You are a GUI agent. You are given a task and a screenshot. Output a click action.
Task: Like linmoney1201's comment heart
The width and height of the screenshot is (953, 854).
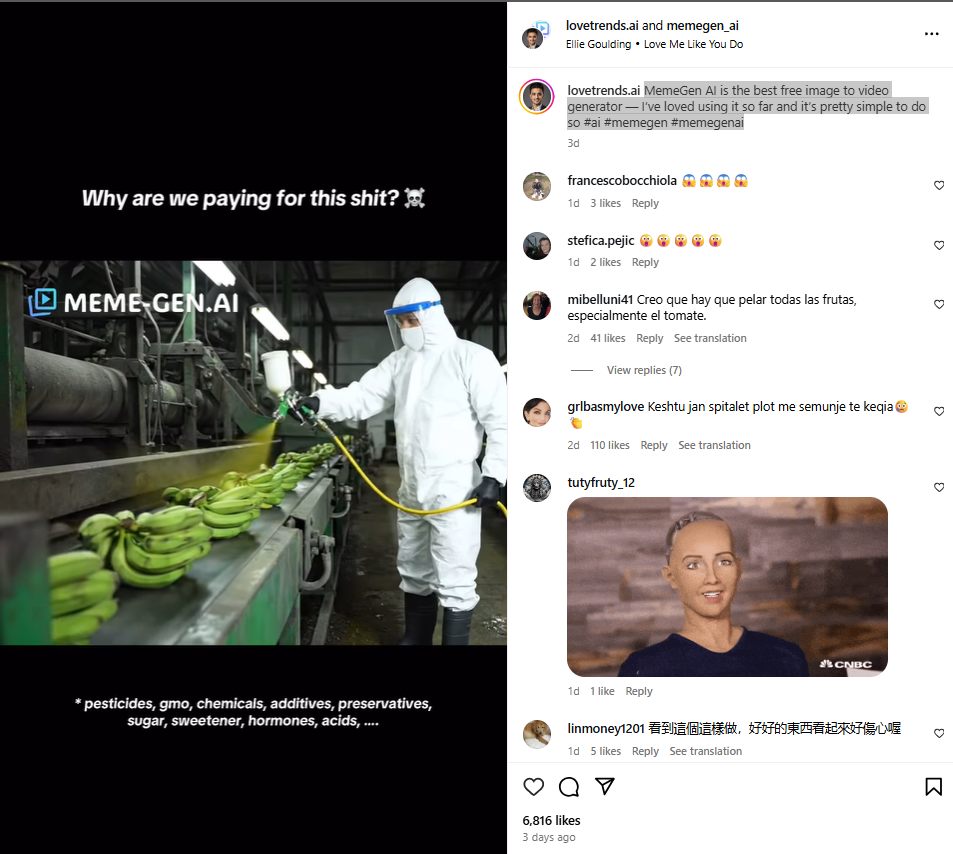tap(939, 733)
